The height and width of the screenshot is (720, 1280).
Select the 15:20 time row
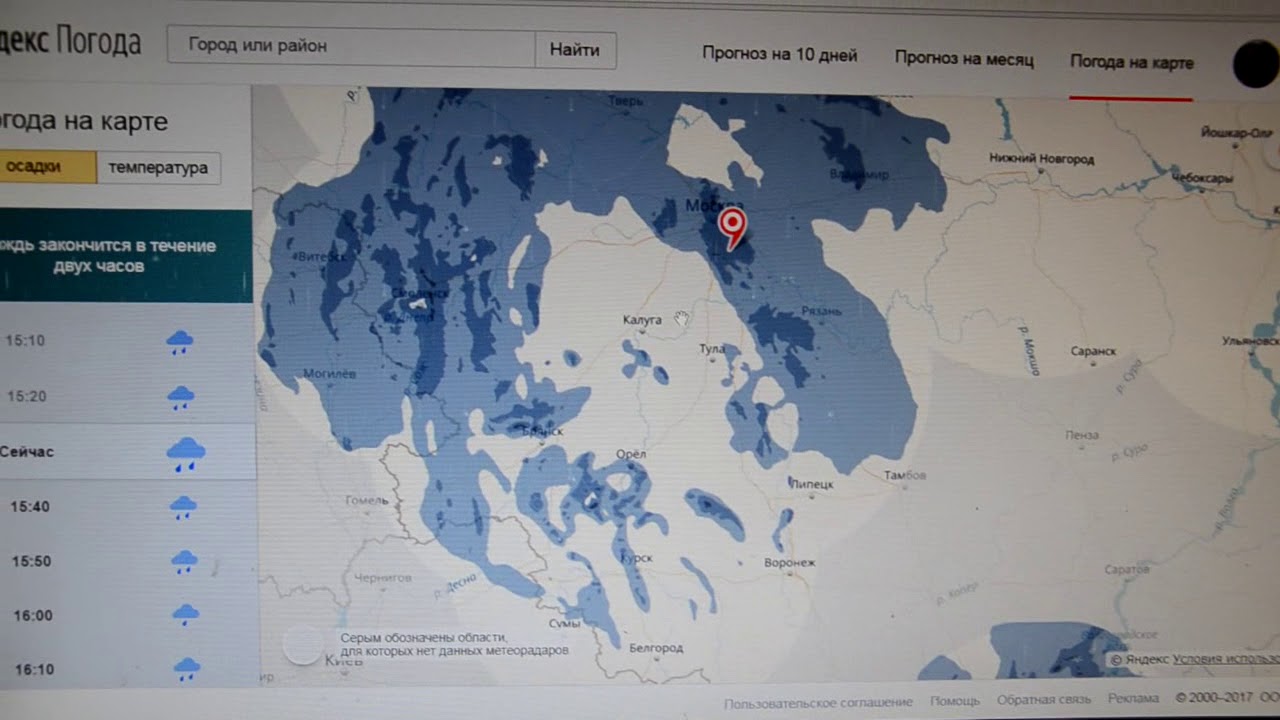(126, 397)
